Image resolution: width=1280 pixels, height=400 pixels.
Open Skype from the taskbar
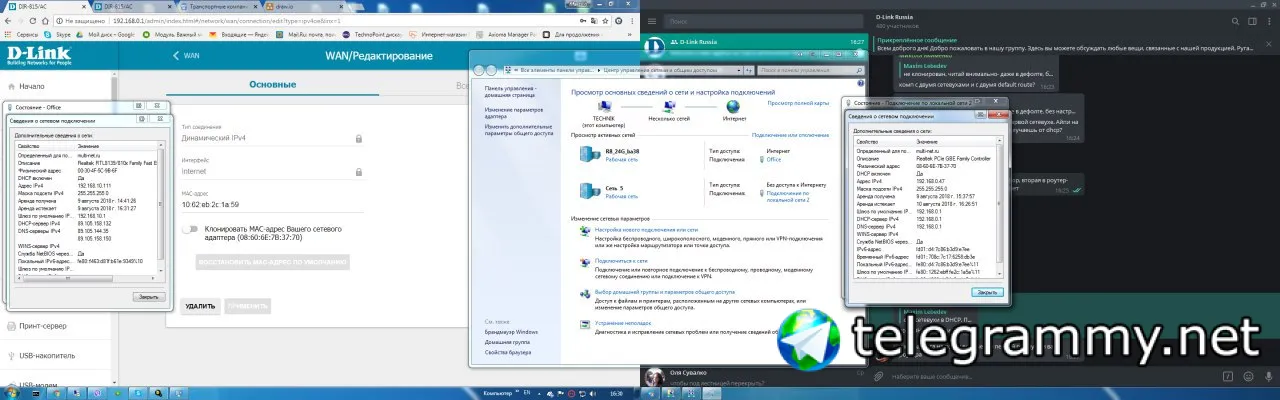click(x=136, y=393)
